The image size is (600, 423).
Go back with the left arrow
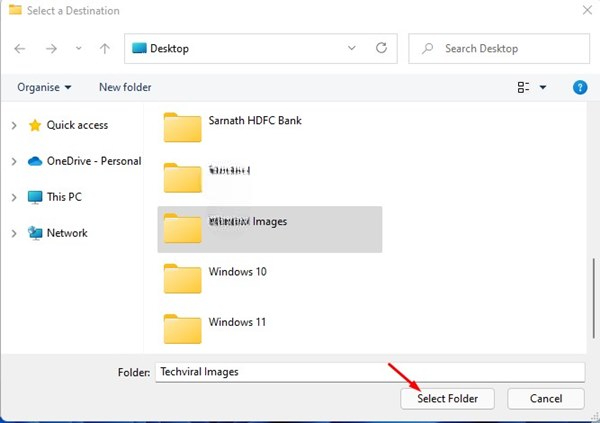coord(20,49)
